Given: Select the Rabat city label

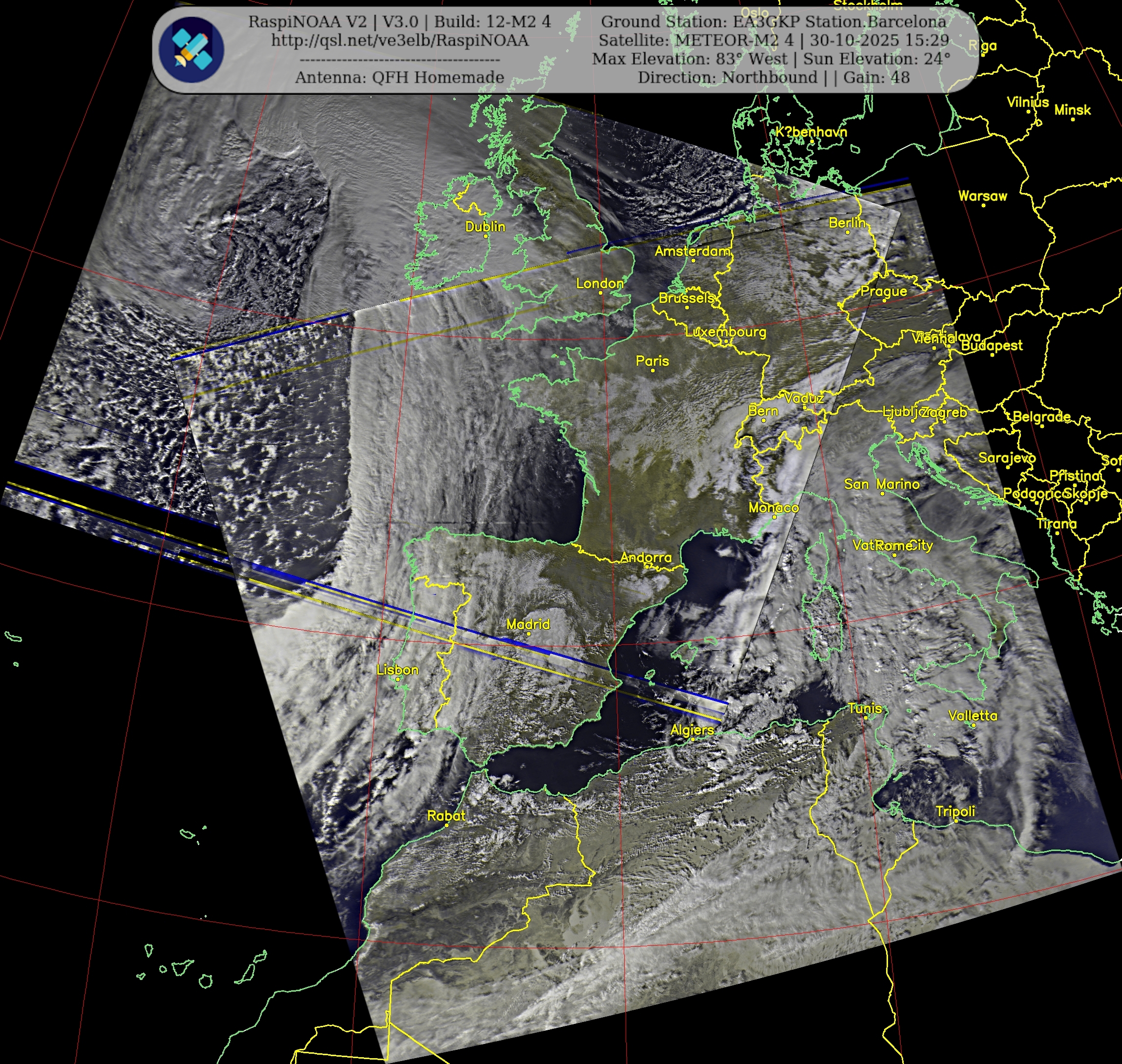Looking at the screenshot, I should pyautogui.click(x=446, y=815).
